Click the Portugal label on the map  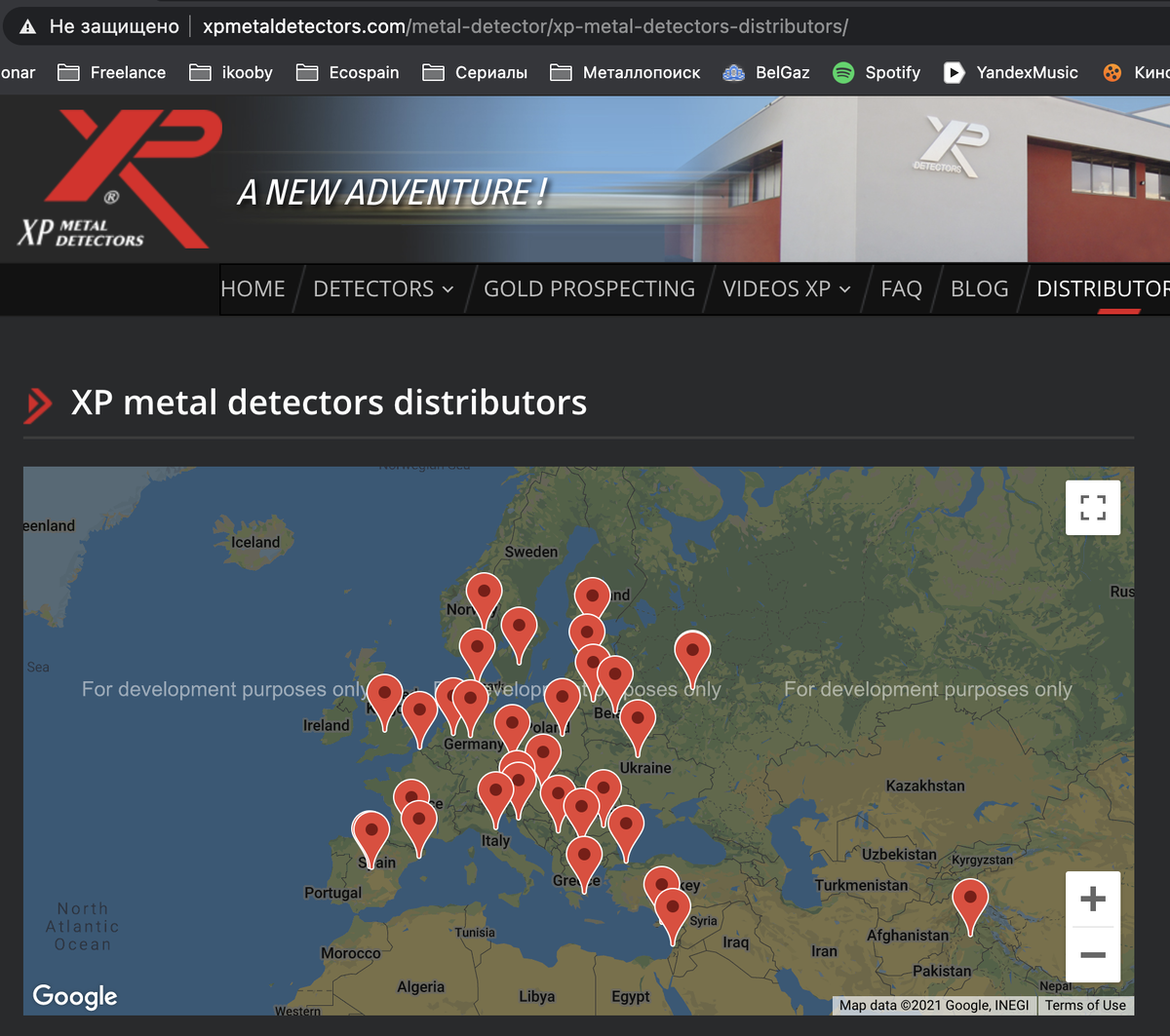point(332,893)
